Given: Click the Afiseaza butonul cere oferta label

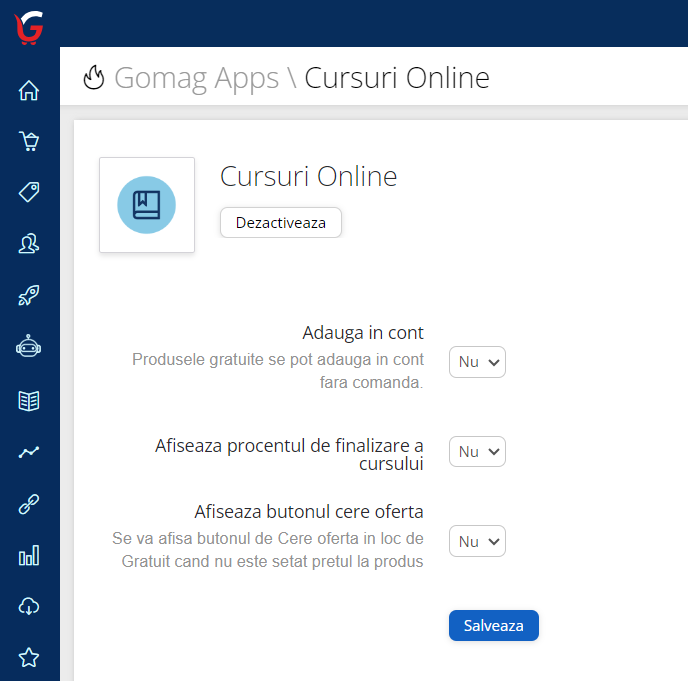Looking at the screenshot, I should tap(309, 512).
